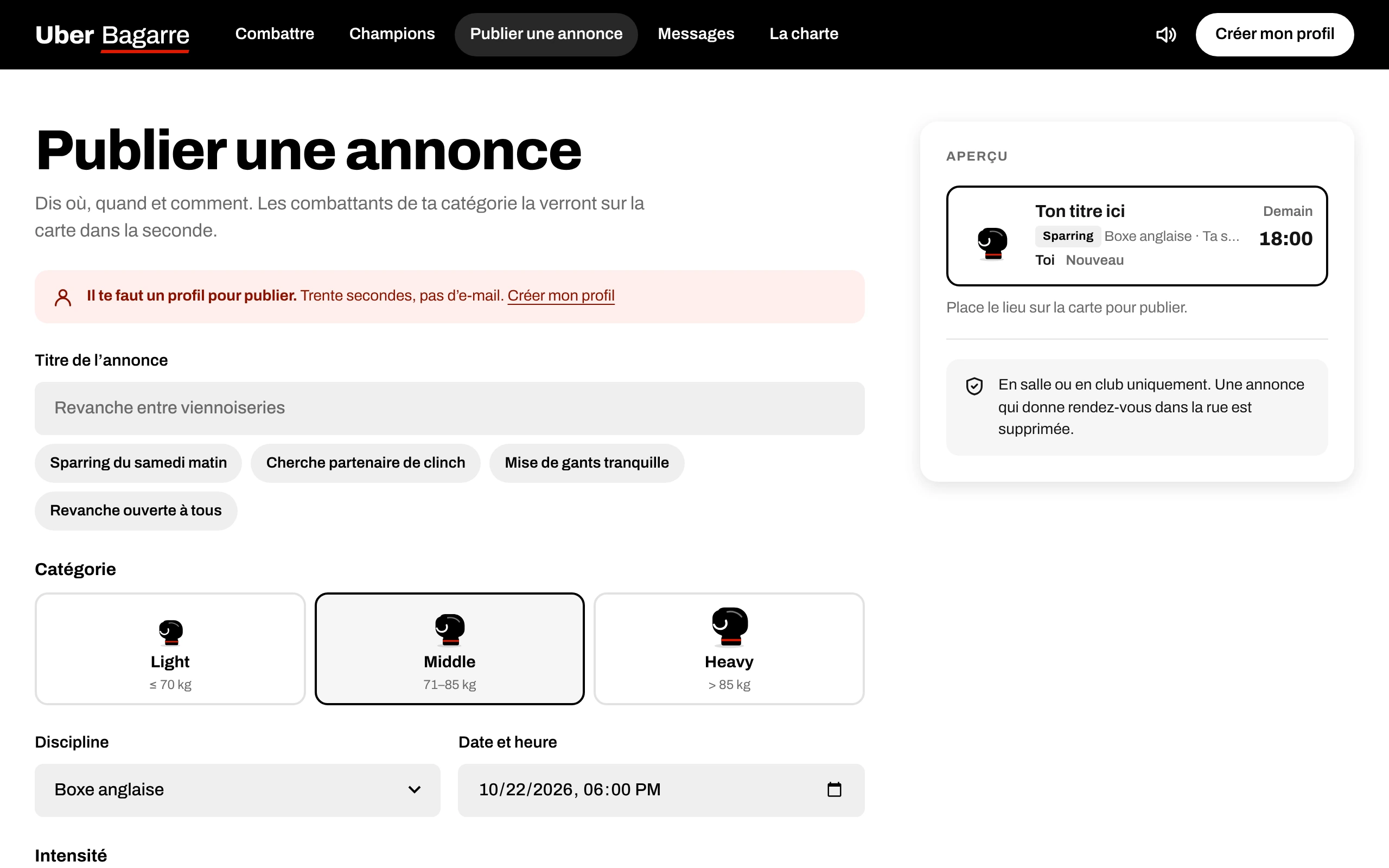Click the Date et heure field

pyautogui.click(x=661, y=790)
